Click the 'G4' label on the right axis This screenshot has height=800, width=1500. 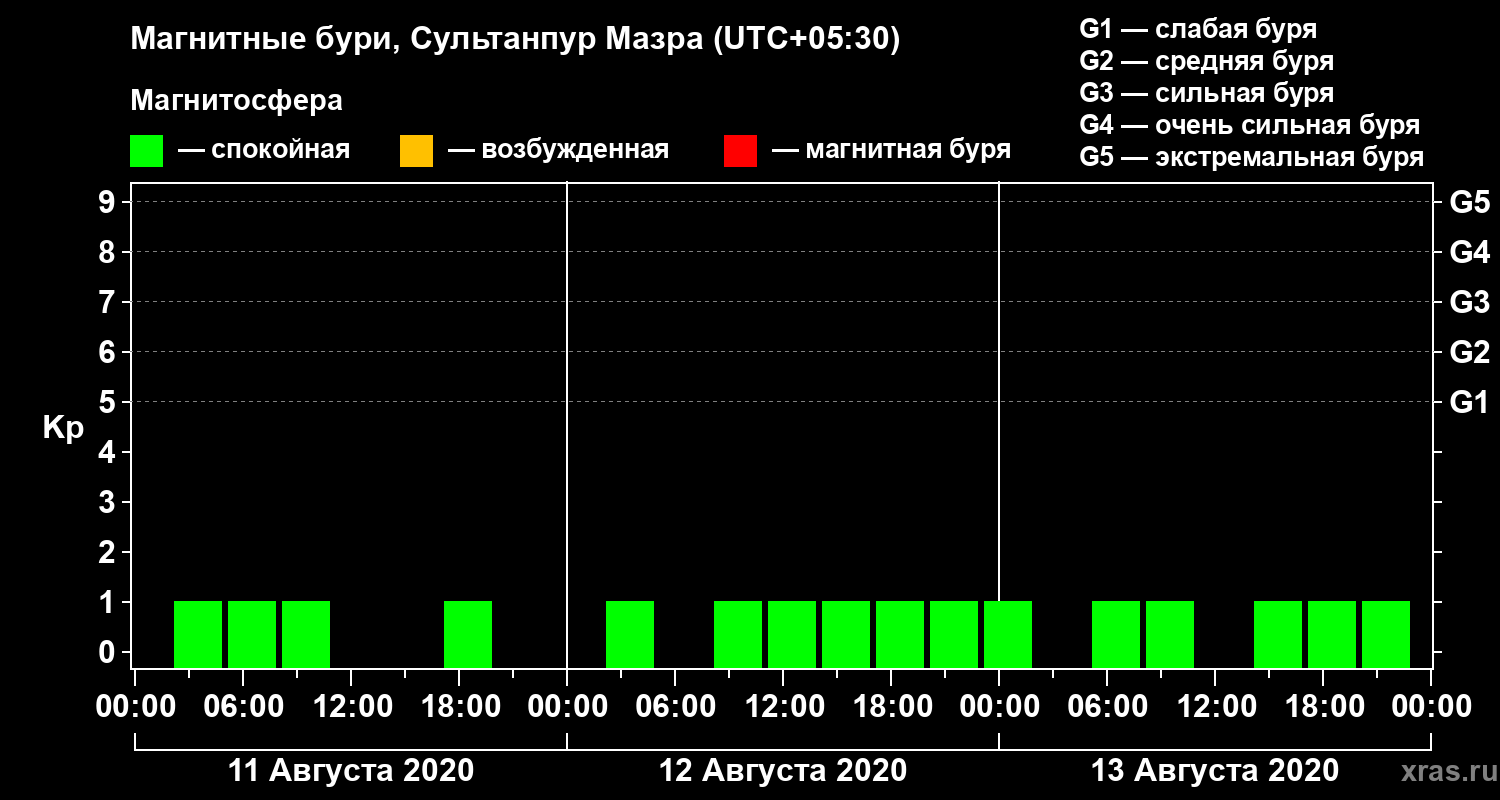[x=1470, y=252]
